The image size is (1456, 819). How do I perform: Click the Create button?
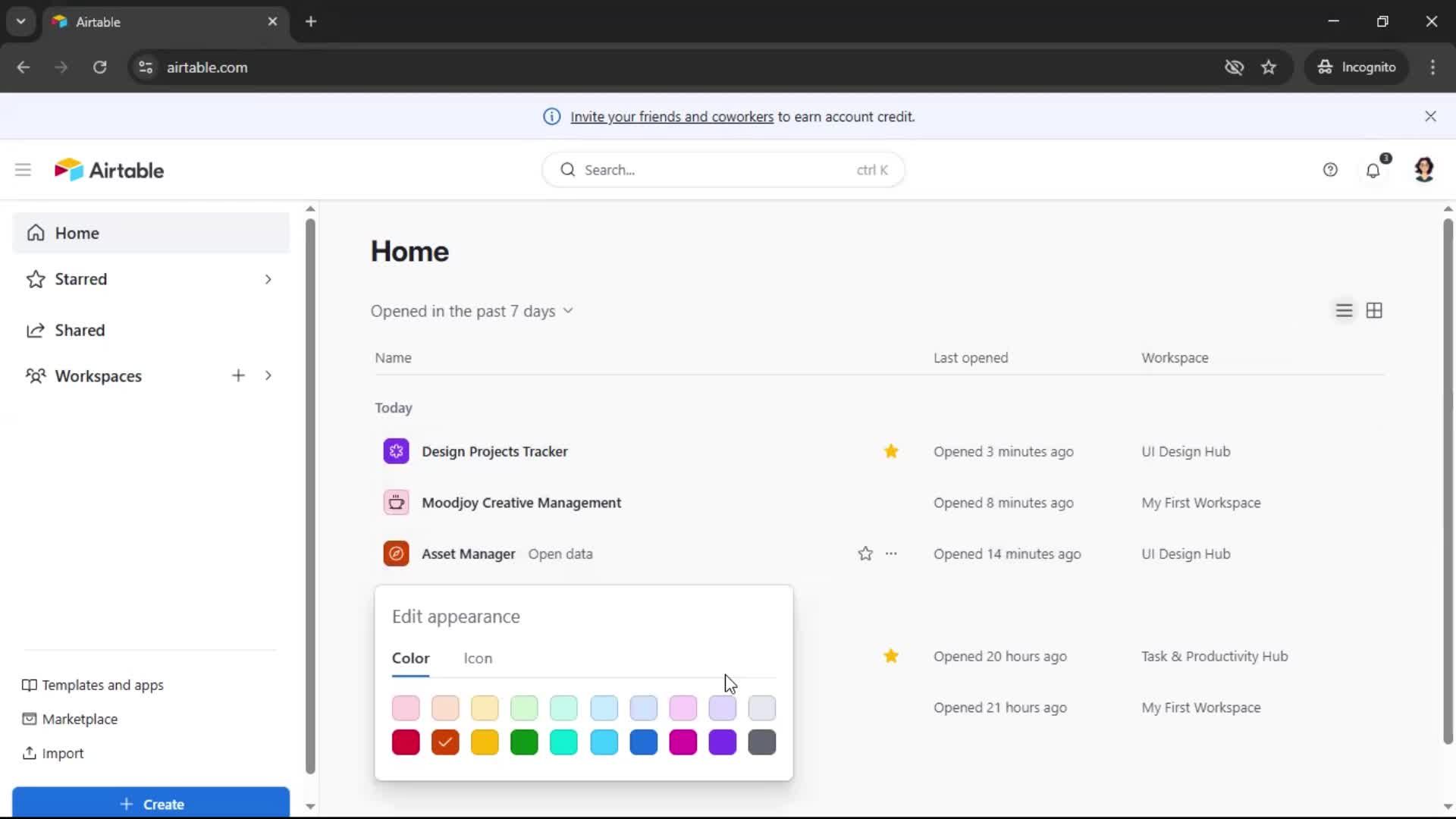click(151, 803)
